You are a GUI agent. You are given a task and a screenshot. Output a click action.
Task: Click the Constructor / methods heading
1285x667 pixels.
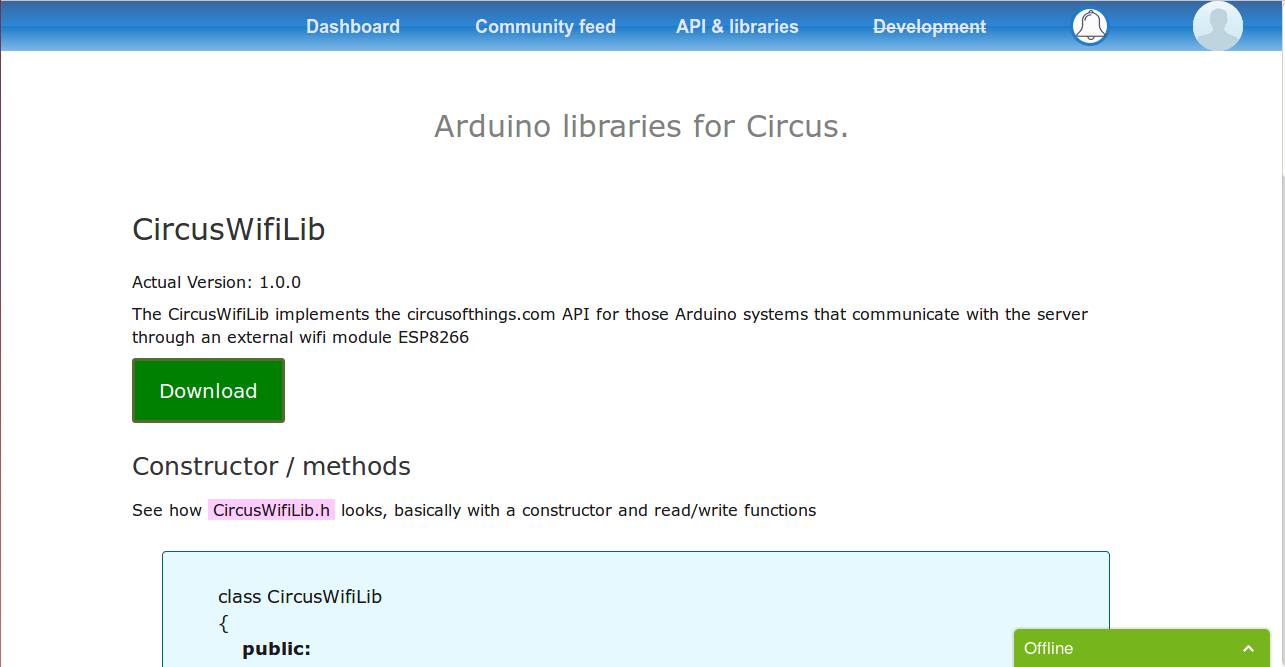tap(271, 466)
